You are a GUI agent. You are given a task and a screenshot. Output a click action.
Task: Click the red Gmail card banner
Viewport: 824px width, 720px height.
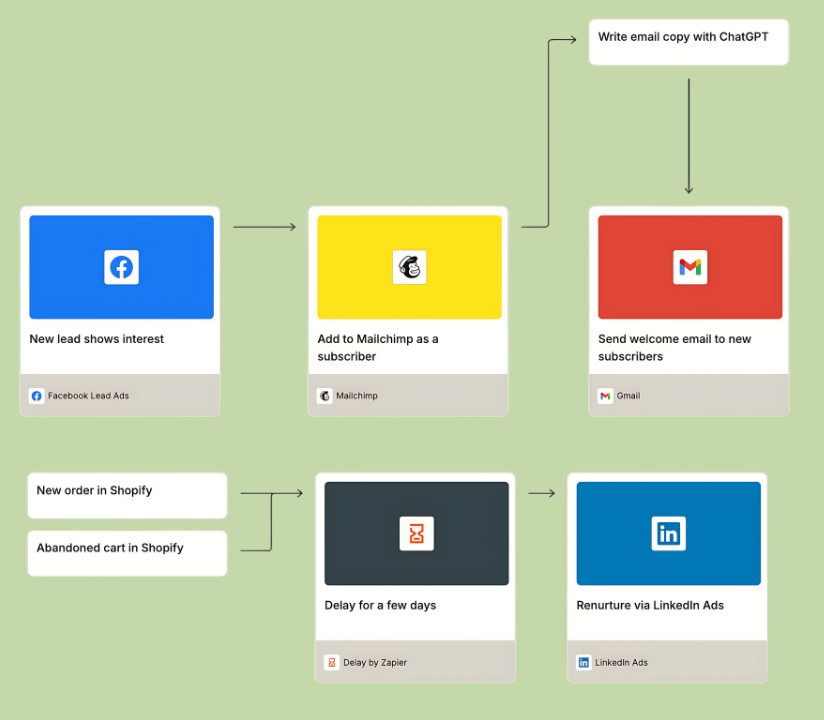click(x=690, y=267)
